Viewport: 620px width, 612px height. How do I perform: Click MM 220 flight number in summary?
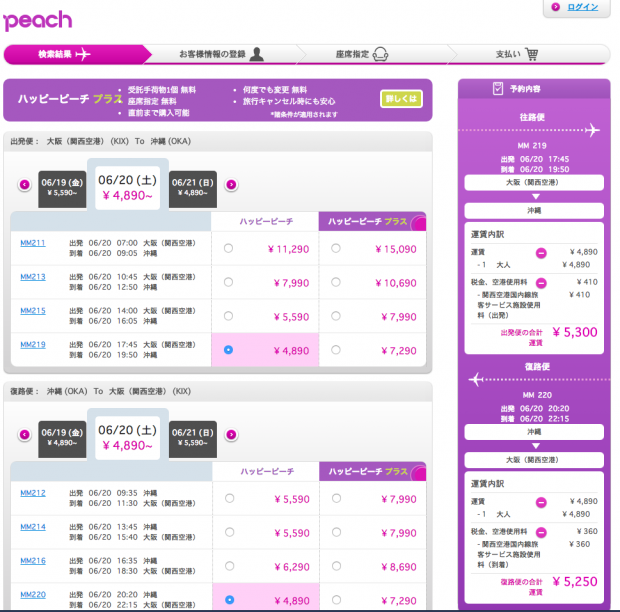tap(537, 395)
